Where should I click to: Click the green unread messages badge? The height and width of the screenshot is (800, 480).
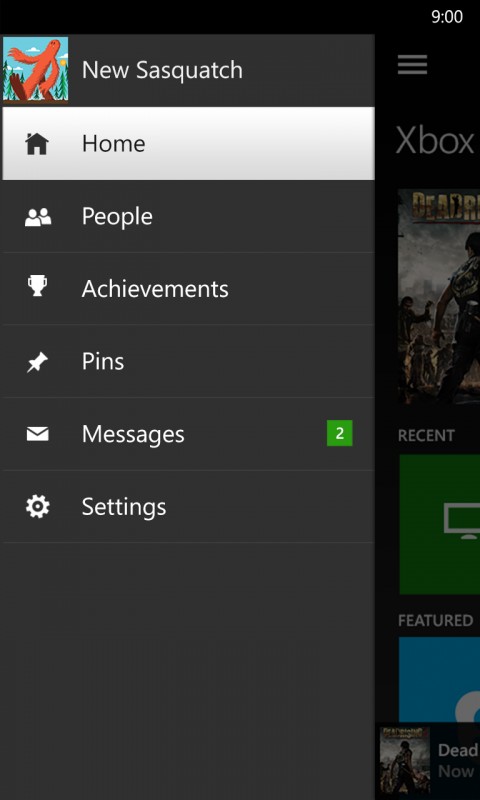[340, 433]
